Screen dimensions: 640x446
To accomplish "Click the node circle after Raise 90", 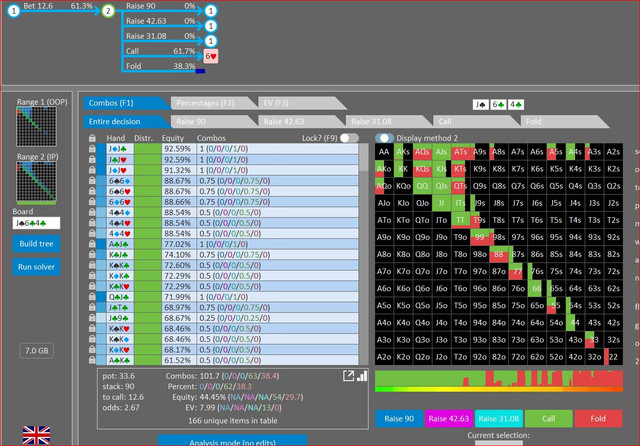I will pyautogui.click(x=211, y=11).
